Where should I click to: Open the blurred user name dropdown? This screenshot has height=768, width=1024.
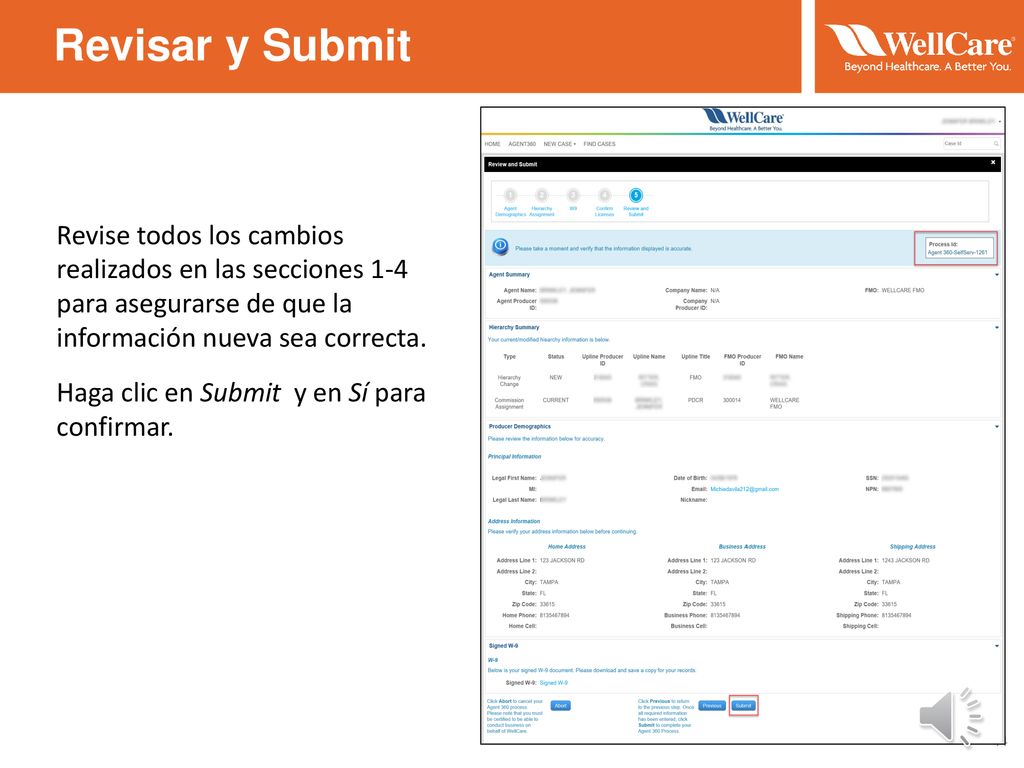click(x=970, y=121)
